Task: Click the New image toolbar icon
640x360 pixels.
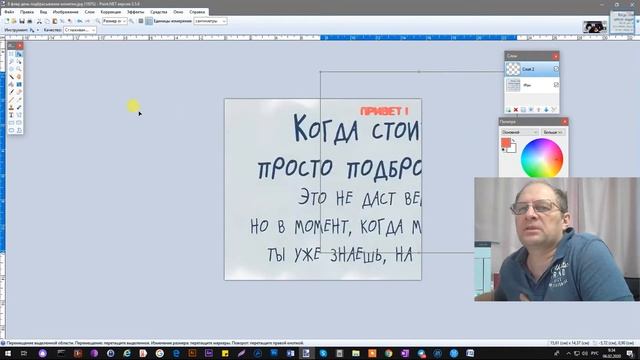Action: [x=7, y=21]
